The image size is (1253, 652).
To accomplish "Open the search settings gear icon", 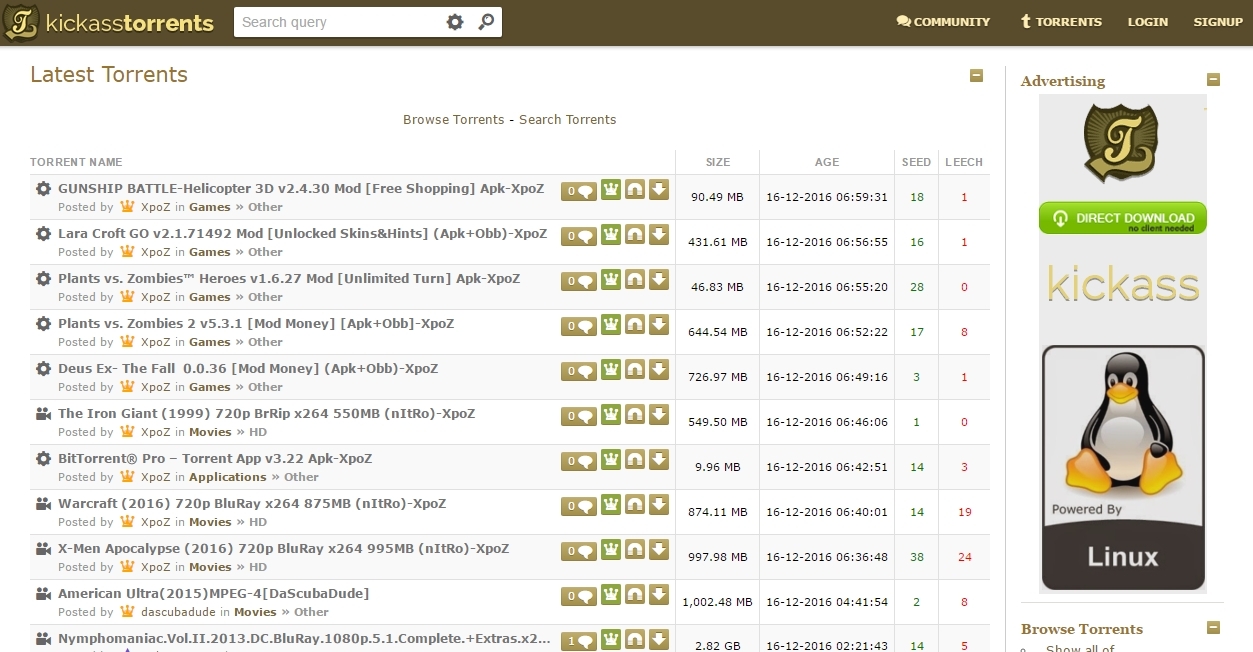I will [x=455, y=22].
